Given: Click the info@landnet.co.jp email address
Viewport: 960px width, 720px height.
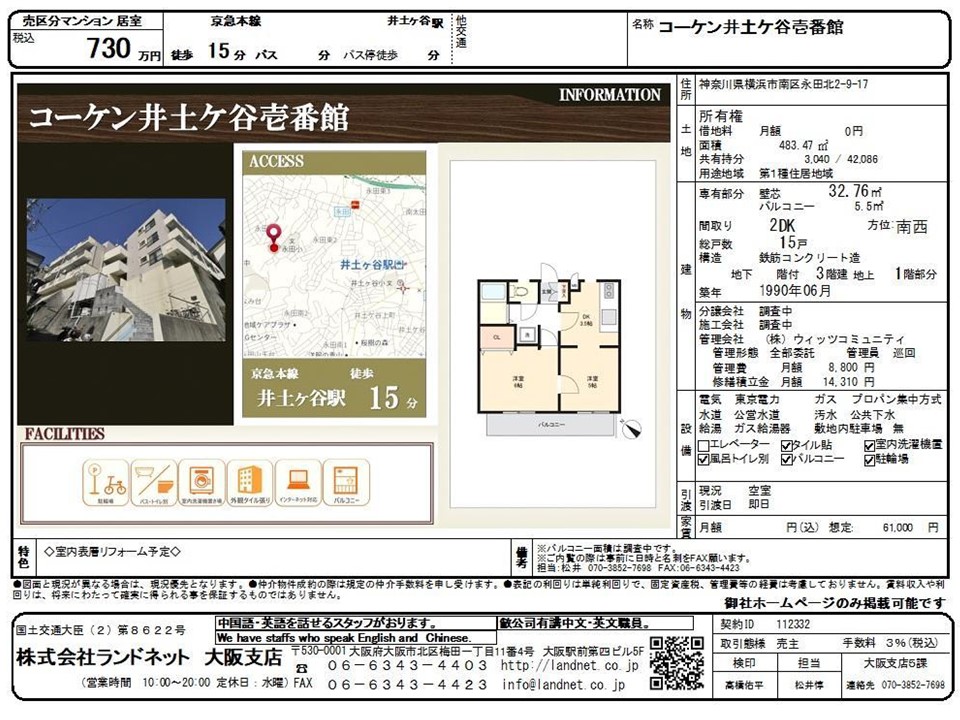Looking at the screenshot, I should 563,685.
